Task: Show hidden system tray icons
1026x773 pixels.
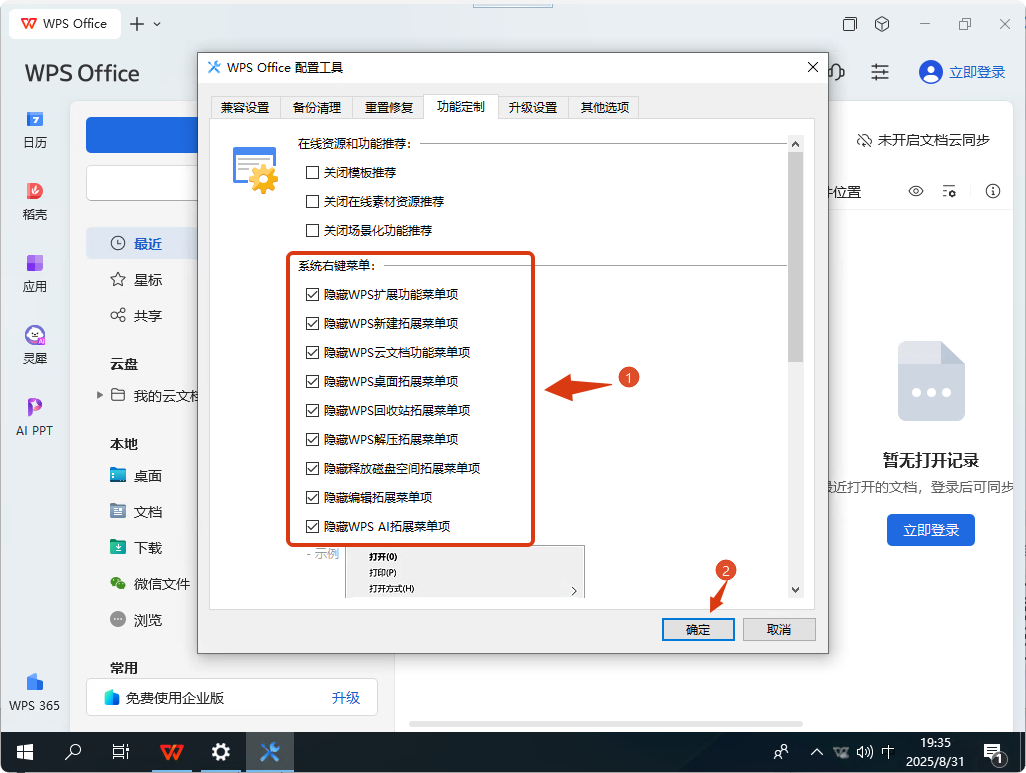Action: pyautogui.click(x=817, y=752)
